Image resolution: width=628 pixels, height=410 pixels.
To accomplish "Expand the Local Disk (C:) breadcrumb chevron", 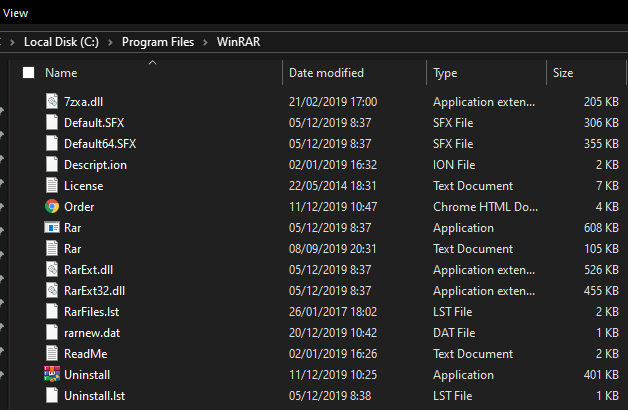I will click(112, 42).
